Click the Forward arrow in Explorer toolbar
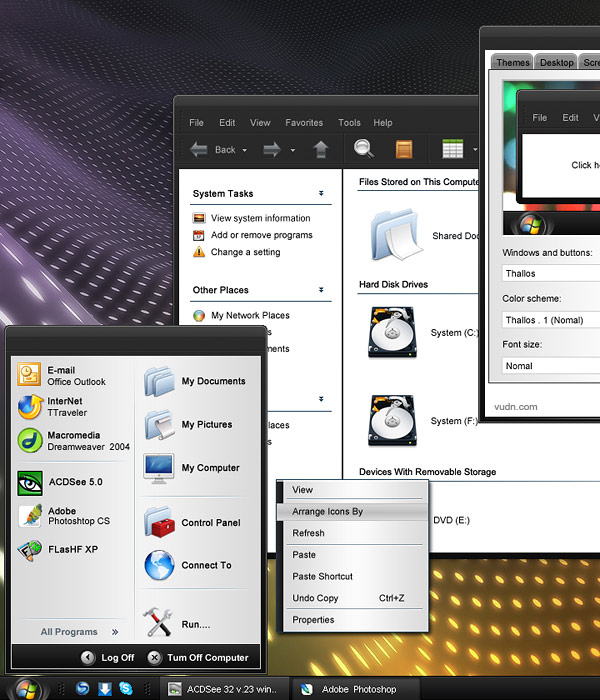The image size is (600, 700). (271, 150)
